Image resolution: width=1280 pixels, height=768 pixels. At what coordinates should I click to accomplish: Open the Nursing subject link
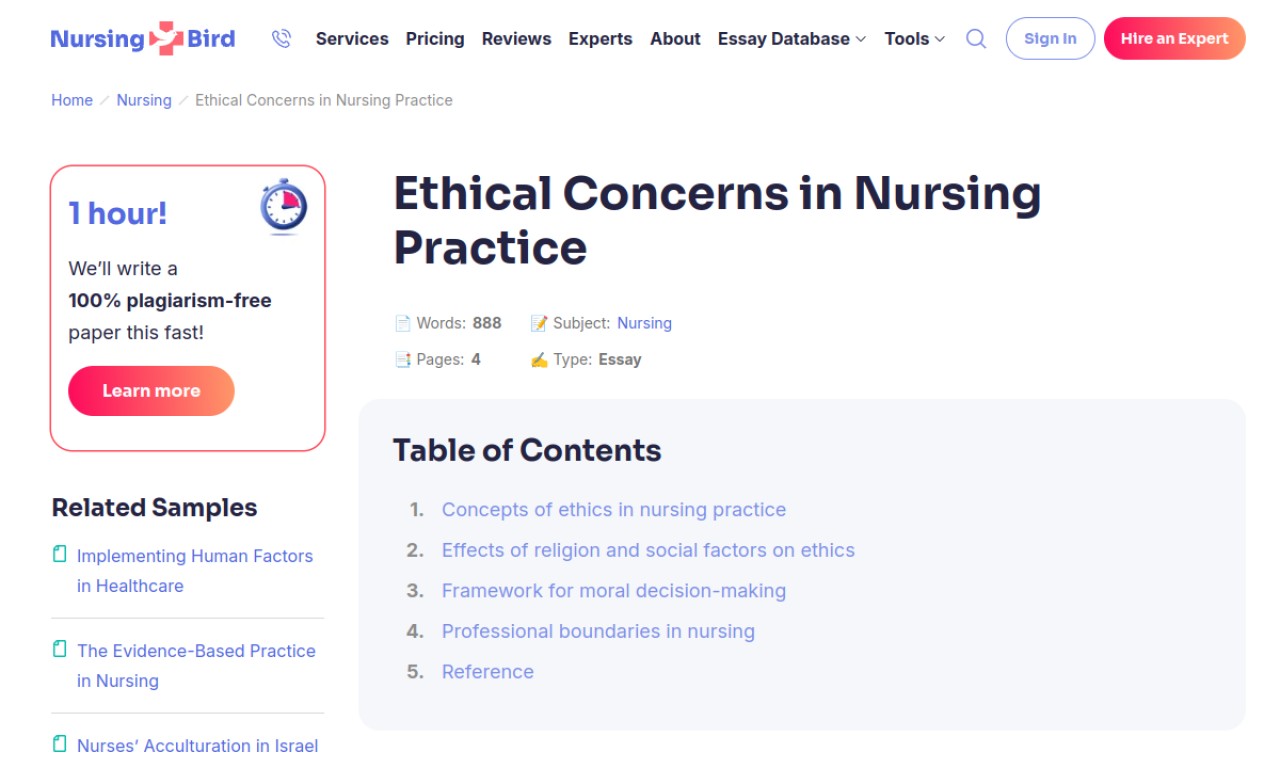(x=644, y=323)
